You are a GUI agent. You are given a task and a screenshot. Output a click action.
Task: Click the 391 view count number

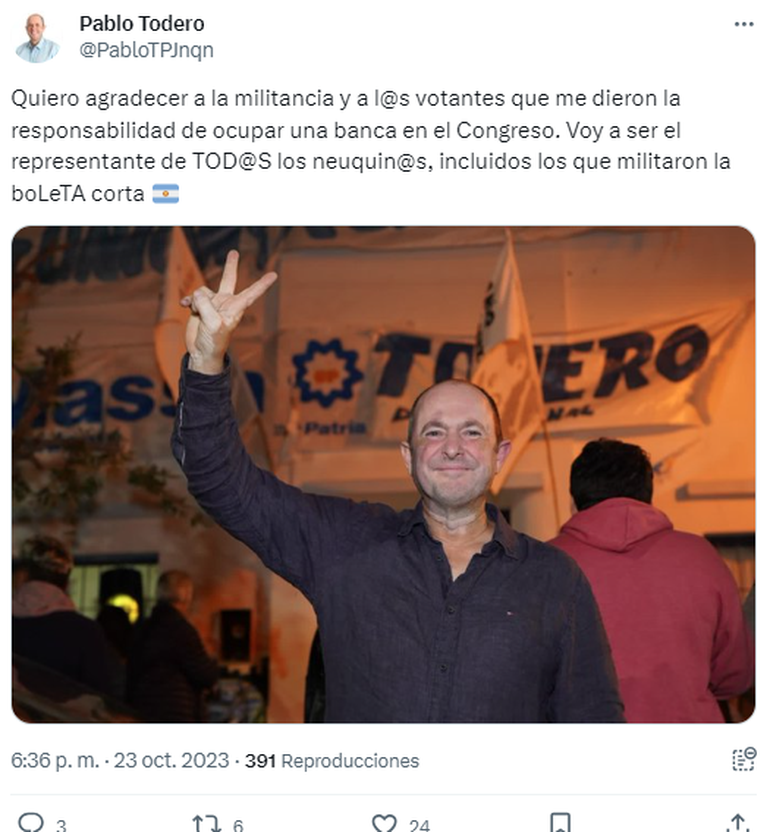[x=260, y=761]
